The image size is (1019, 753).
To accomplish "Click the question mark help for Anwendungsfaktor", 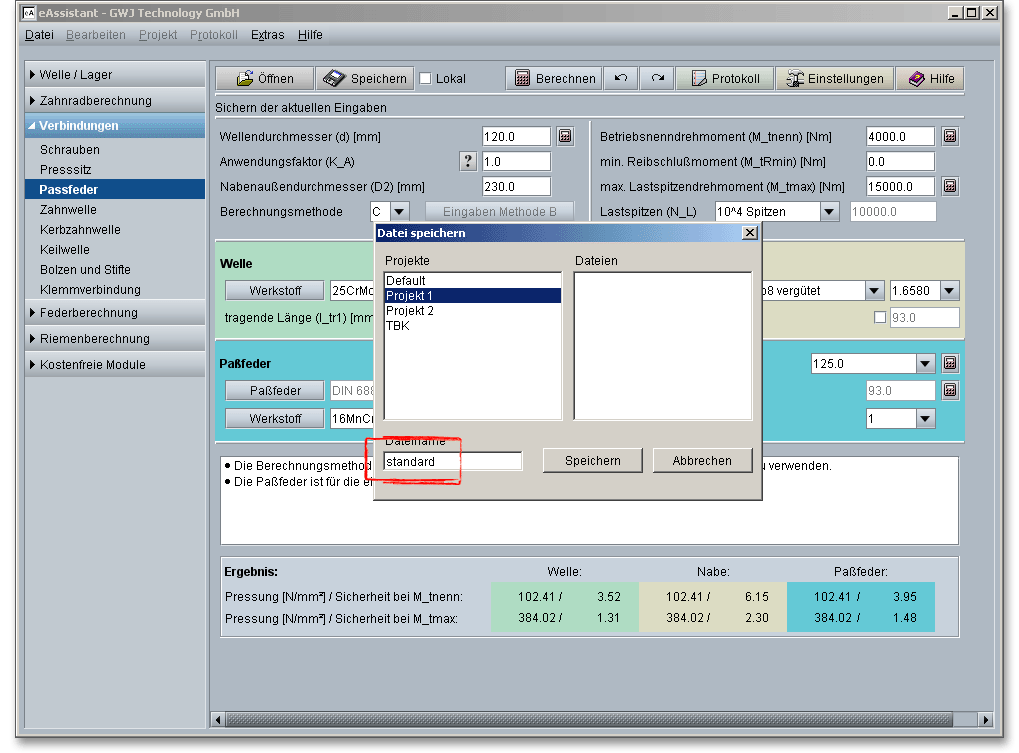I will pyautogui.click(x=467, y=161).
